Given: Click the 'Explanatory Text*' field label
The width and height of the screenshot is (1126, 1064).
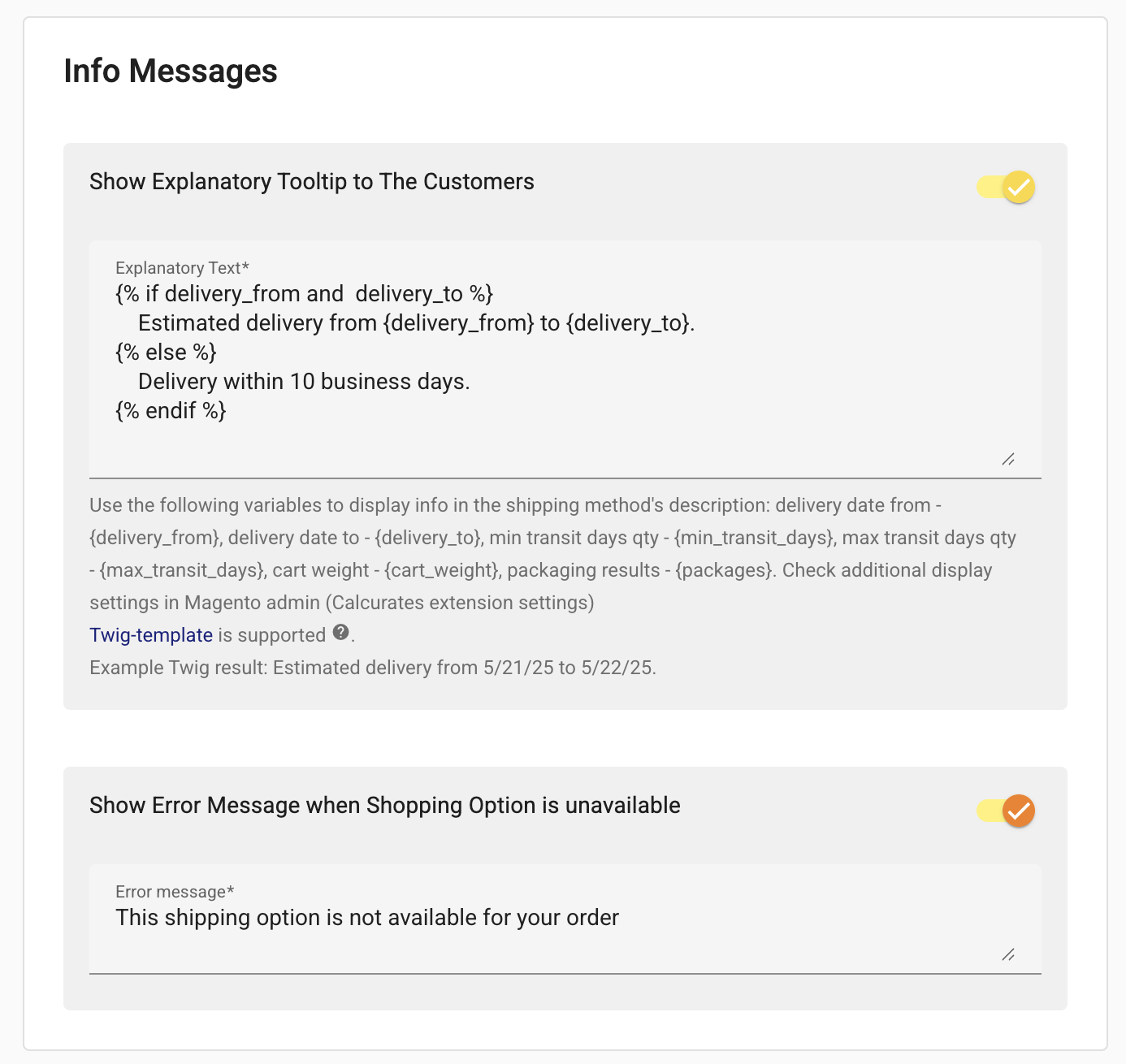Looking at the screenshot, I should pos(182,268).
